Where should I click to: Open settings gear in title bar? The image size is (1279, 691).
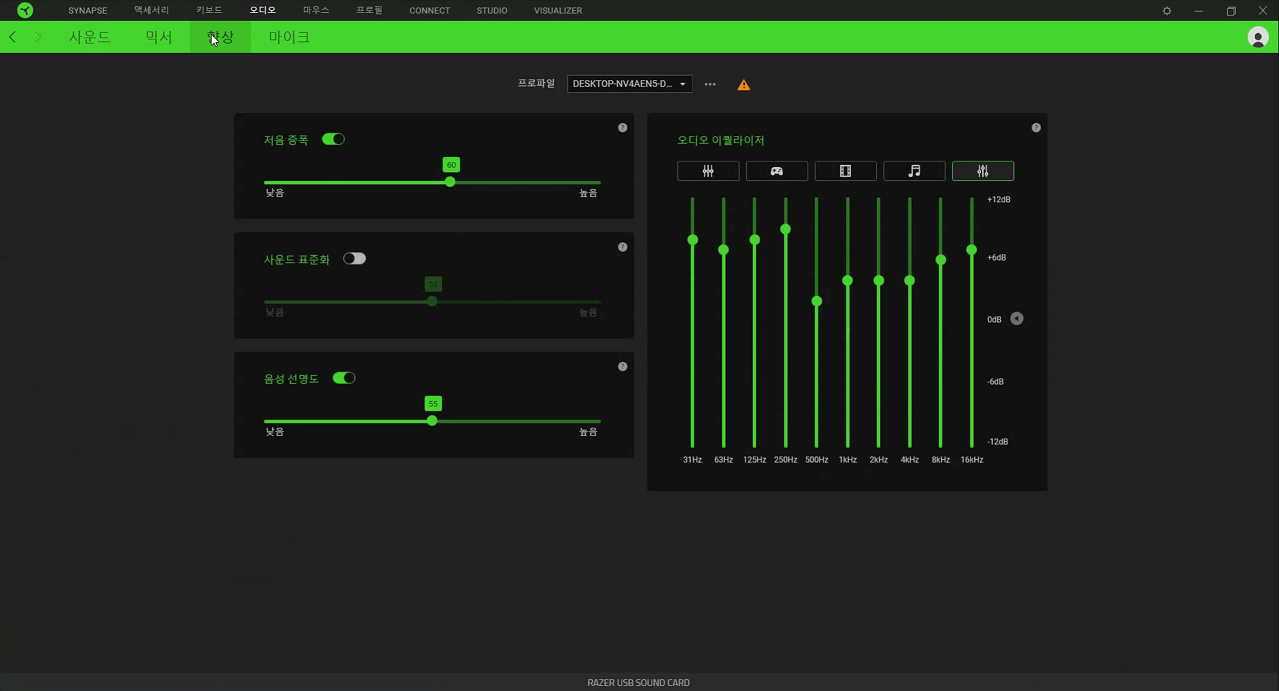click(x=1166, y=10)
